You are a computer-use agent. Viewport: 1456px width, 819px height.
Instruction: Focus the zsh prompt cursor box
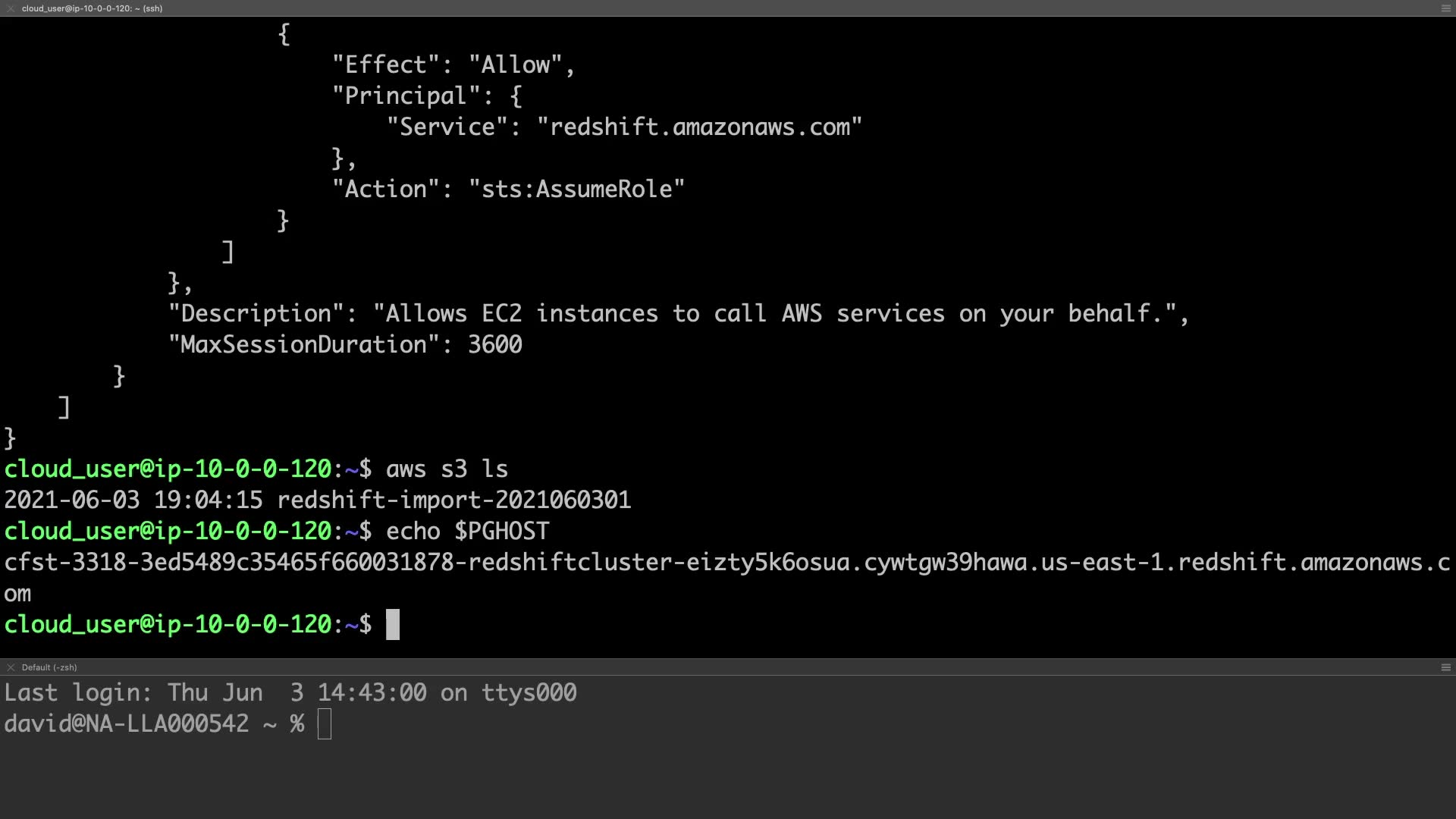325,724
